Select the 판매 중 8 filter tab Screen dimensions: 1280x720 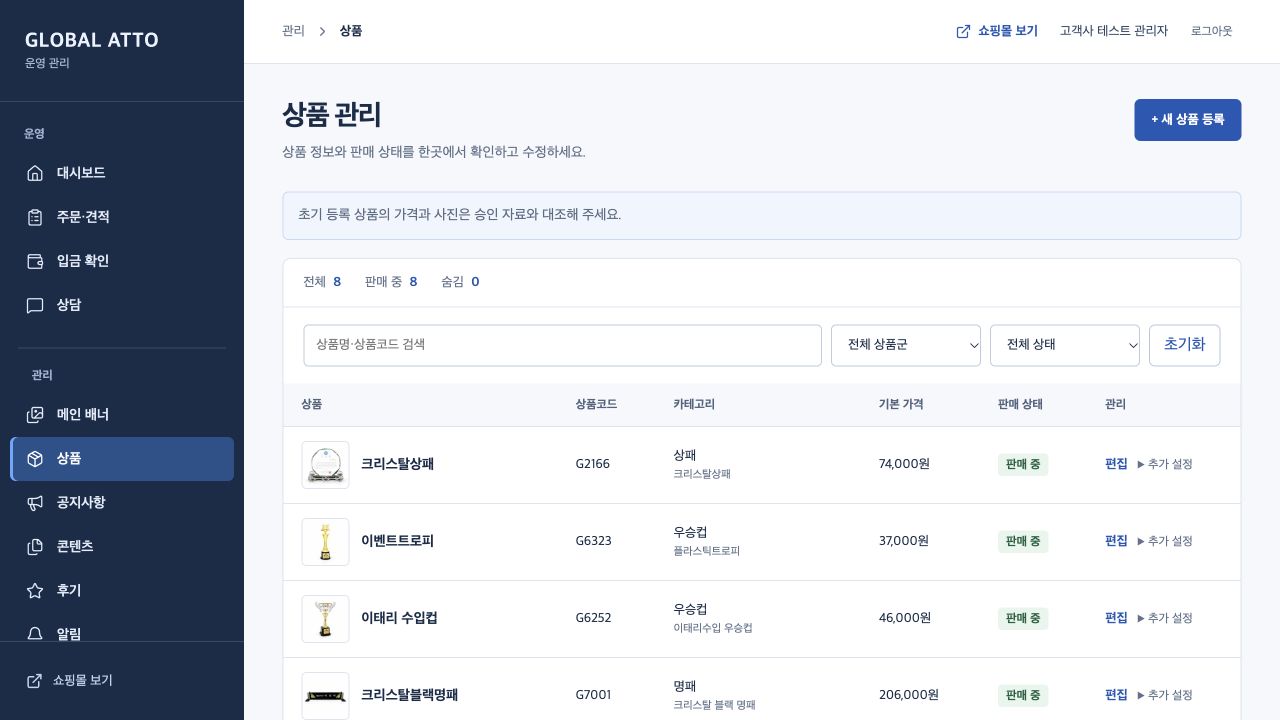[391, 282]
